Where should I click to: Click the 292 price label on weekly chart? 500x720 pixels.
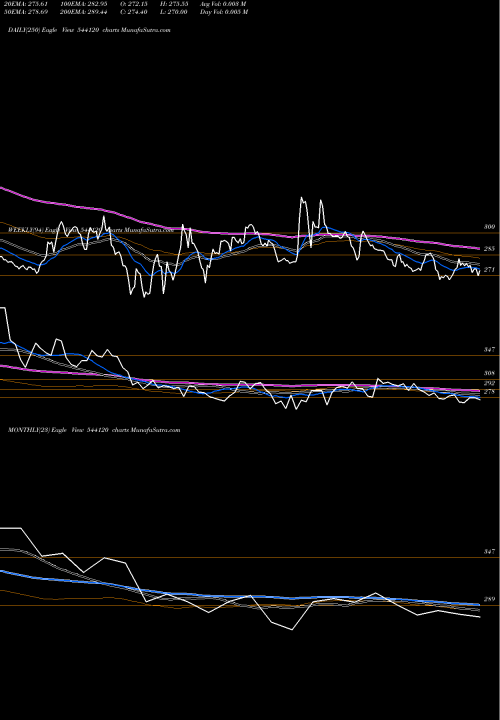(x=489, y=383)
